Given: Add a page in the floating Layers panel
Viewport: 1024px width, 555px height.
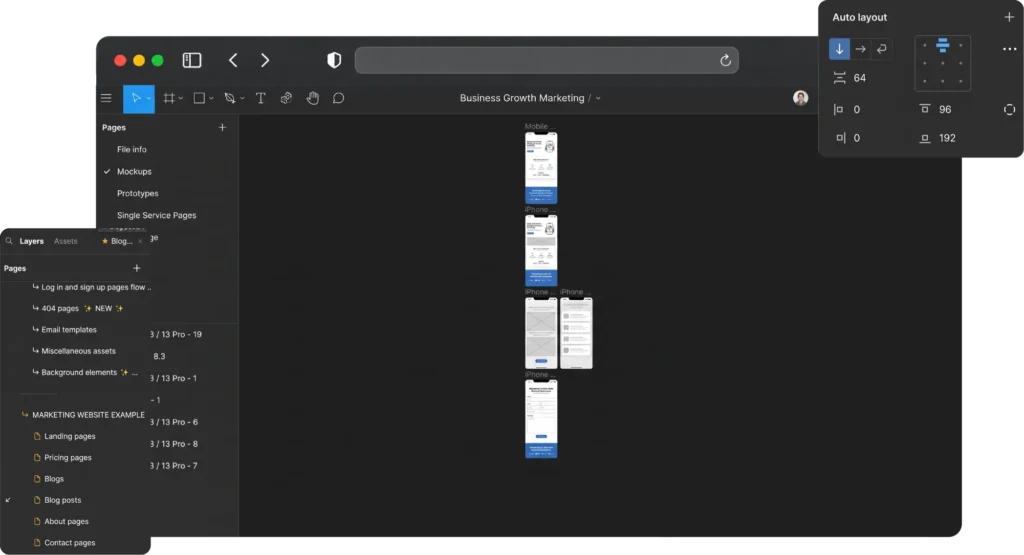Looking at the screenshot, I should pos(136,268).
